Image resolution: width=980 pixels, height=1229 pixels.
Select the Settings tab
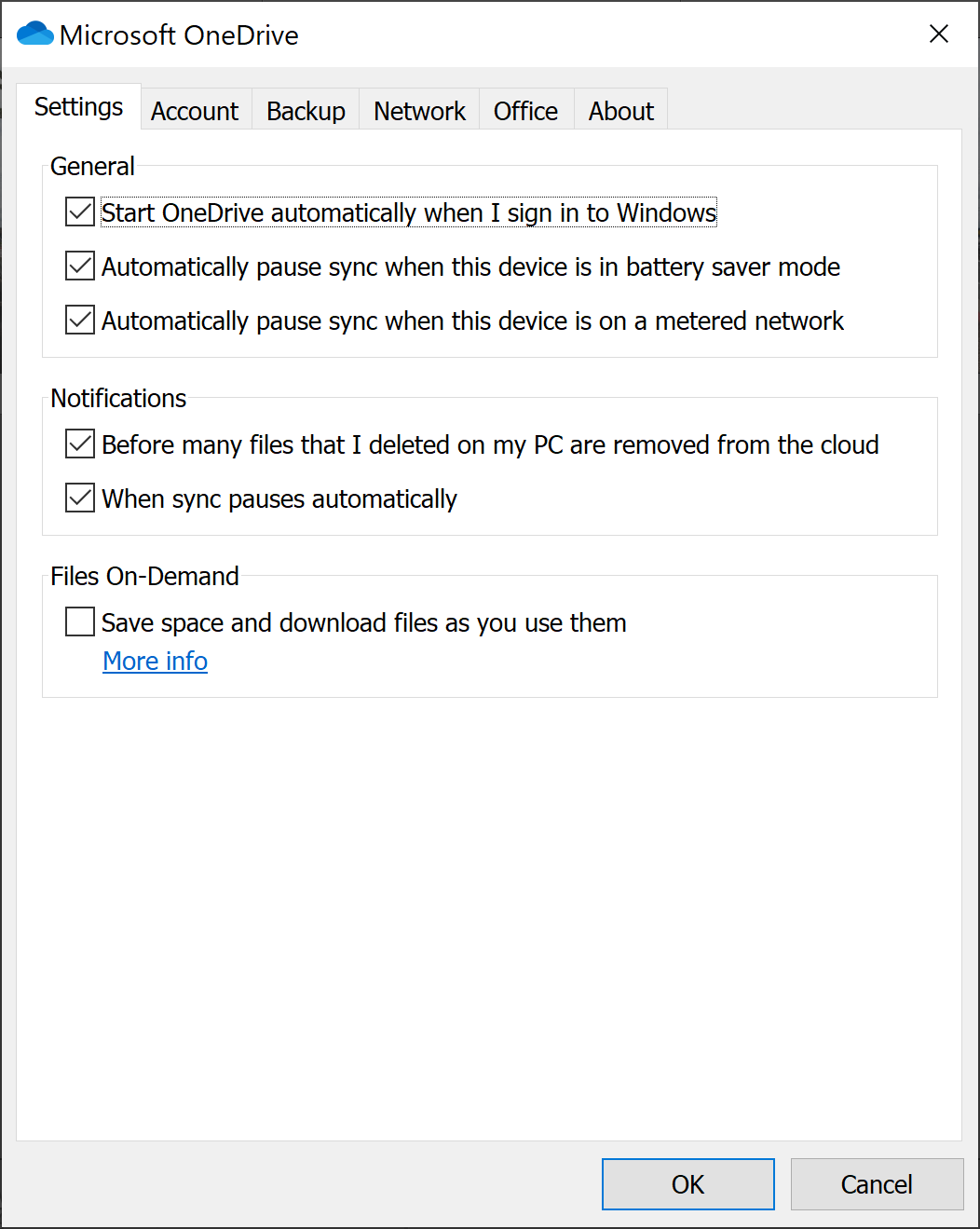(78, 107)
